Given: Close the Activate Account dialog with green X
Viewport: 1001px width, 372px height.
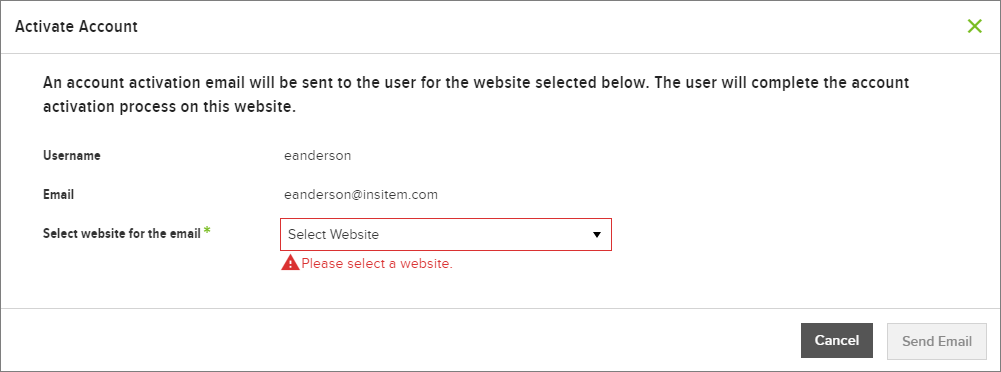Looking at the screenshot, I should (974, 26).
